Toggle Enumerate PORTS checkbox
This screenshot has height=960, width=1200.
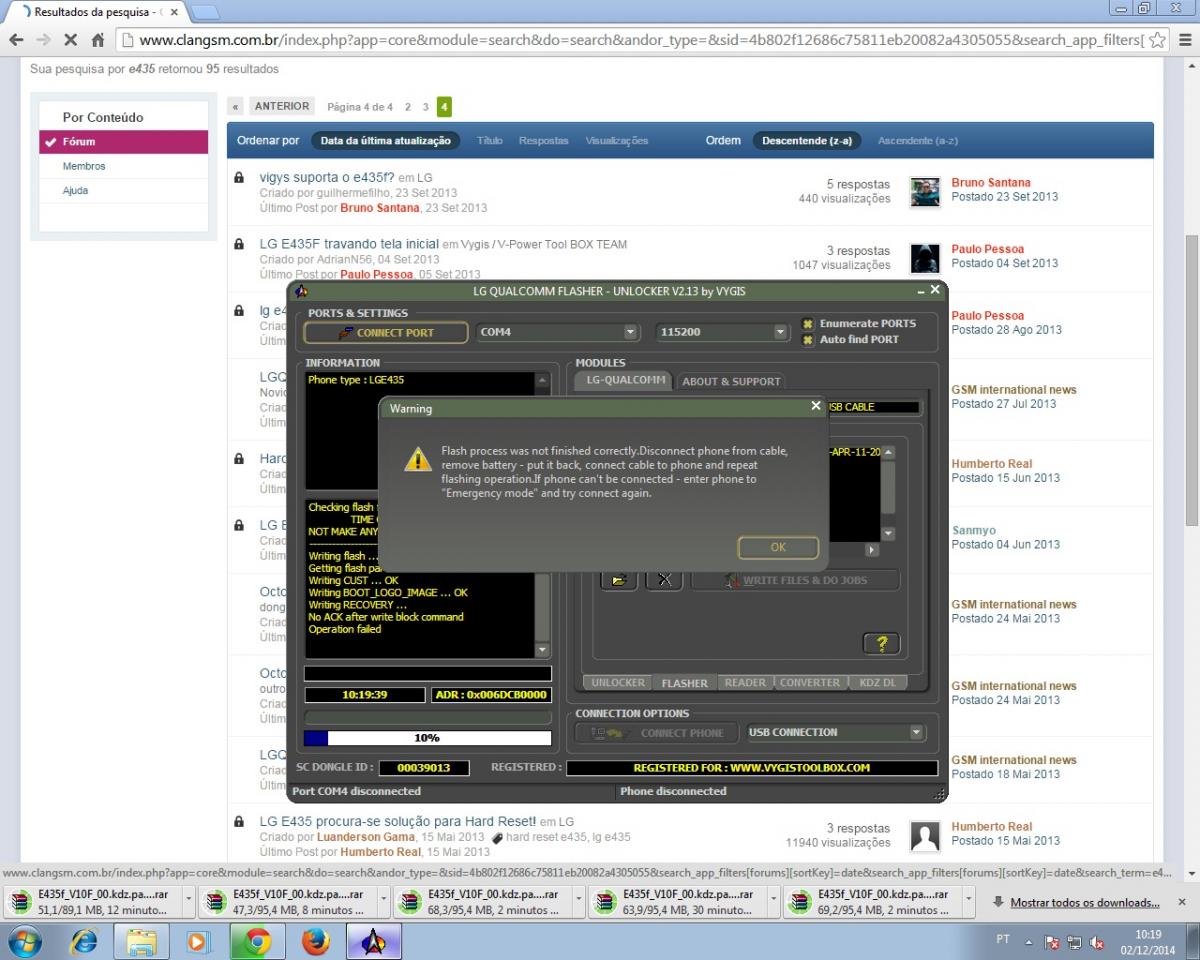click(x=808, y=324)
